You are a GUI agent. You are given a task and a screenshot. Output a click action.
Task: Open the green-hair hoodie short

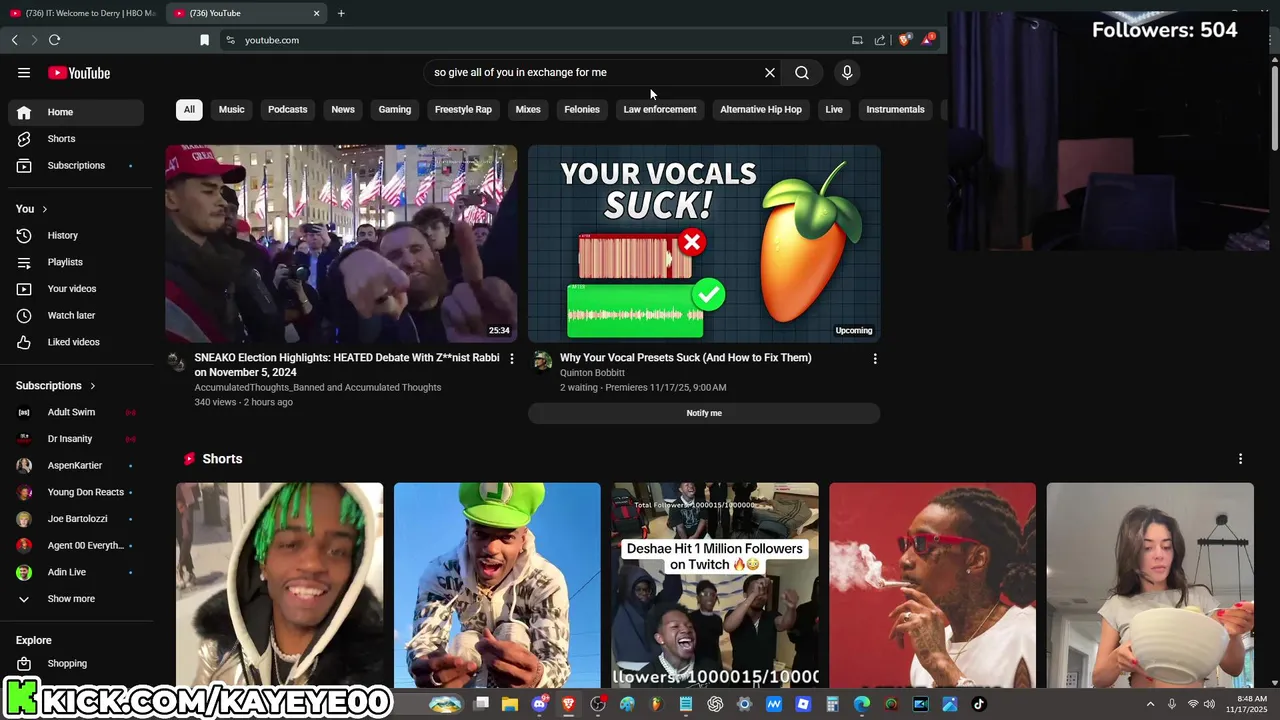tap(279, 585)
